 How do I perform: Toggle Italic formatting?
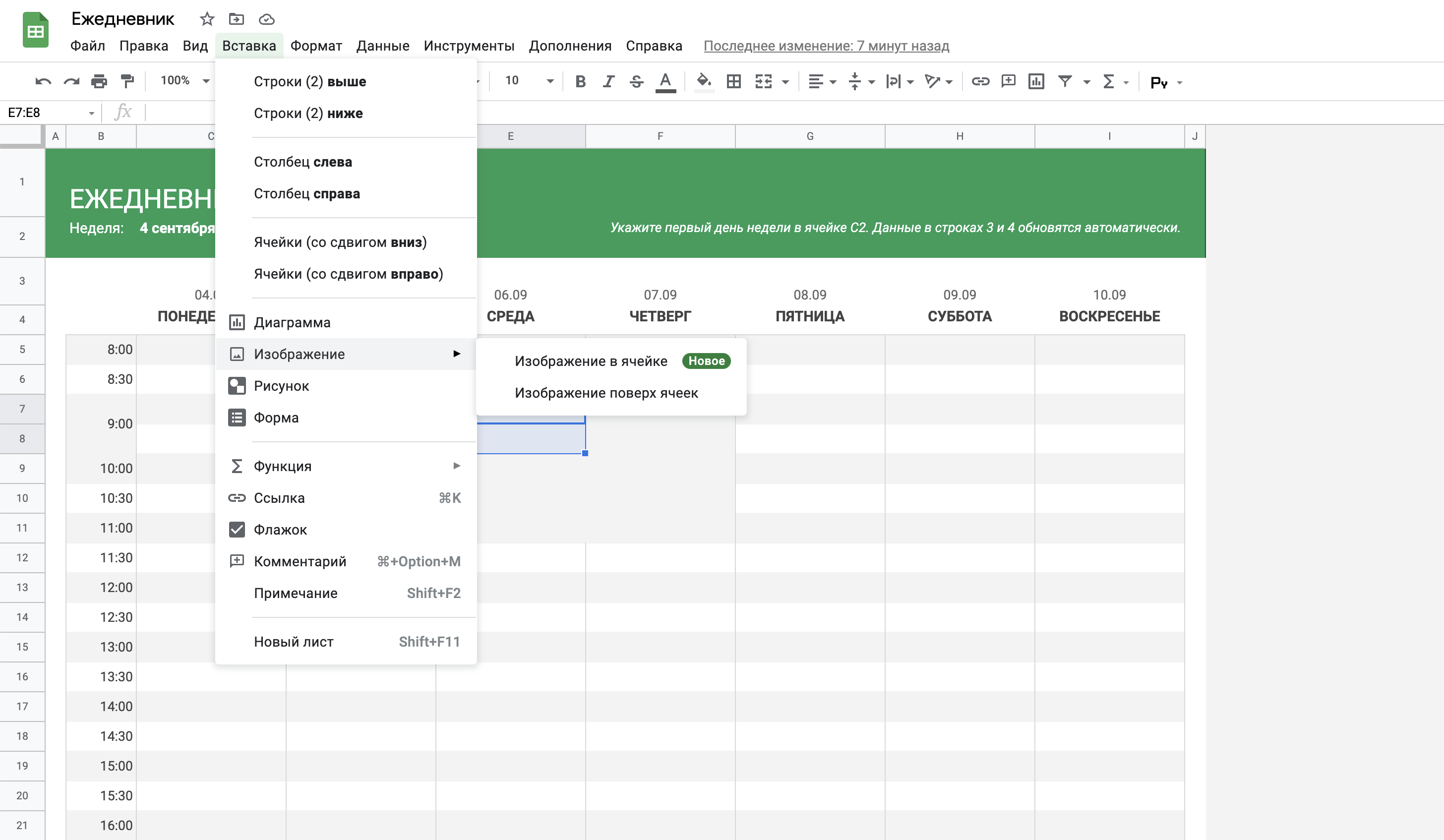[608, 81]
